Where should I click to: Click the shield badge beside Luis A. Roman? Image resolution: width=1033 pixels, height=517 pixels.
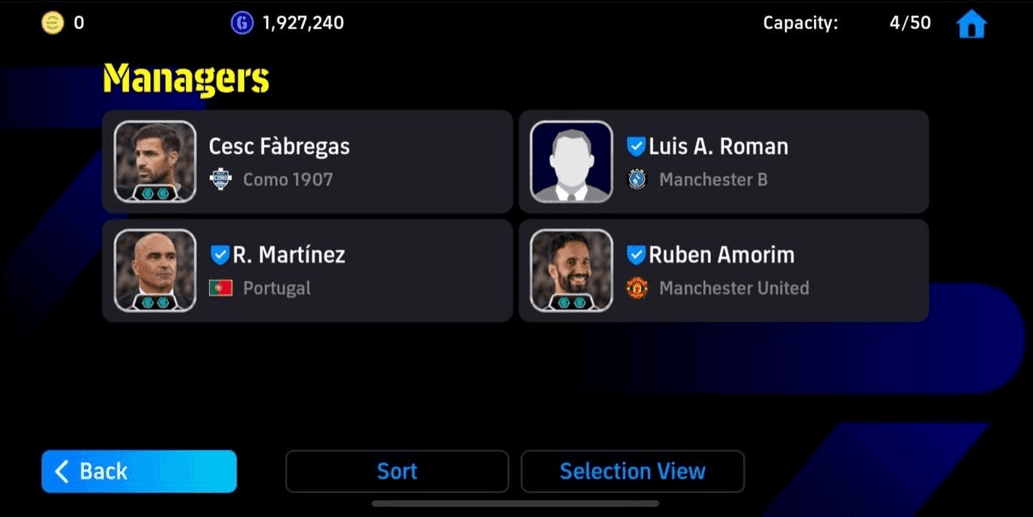[x=636, y=146]
